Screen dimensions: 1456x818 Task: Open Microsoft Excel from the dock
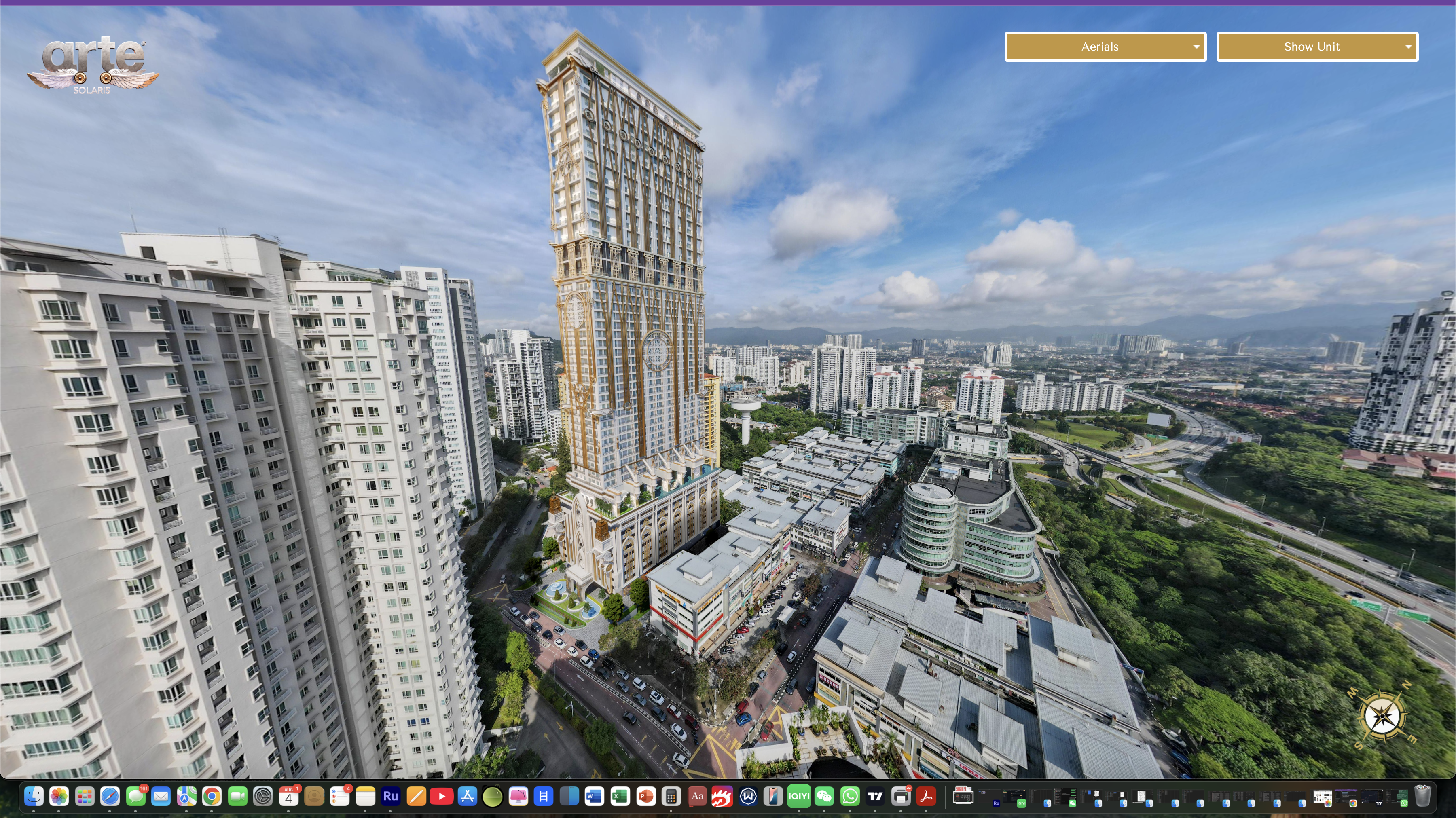[620, 797]
